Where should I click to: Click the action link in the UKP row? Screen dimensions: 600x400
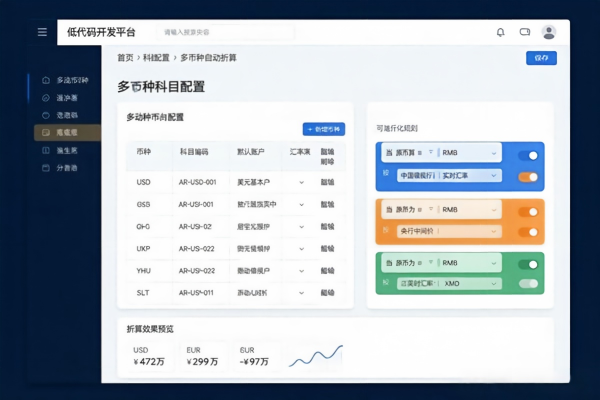click(x=327, y=249)
